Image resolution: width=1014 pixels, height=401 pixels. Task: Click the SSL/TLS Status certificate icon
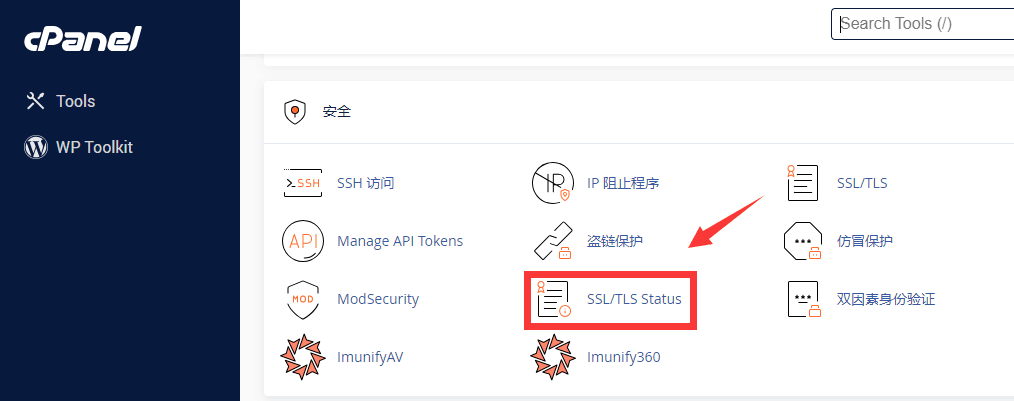click(x=553, y=299)
